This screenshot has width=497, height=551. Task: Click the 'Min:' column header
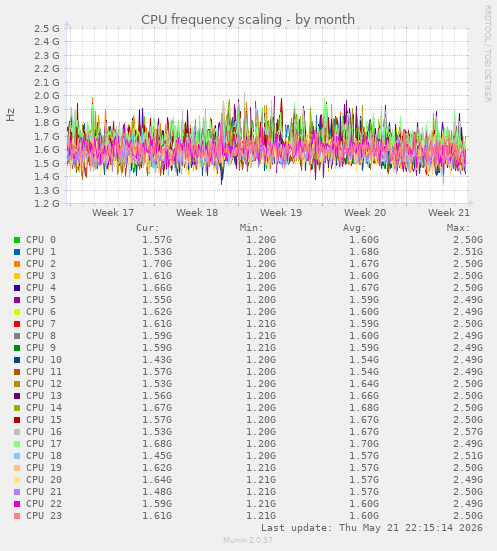pyautogui.click(x=252, y=228)
